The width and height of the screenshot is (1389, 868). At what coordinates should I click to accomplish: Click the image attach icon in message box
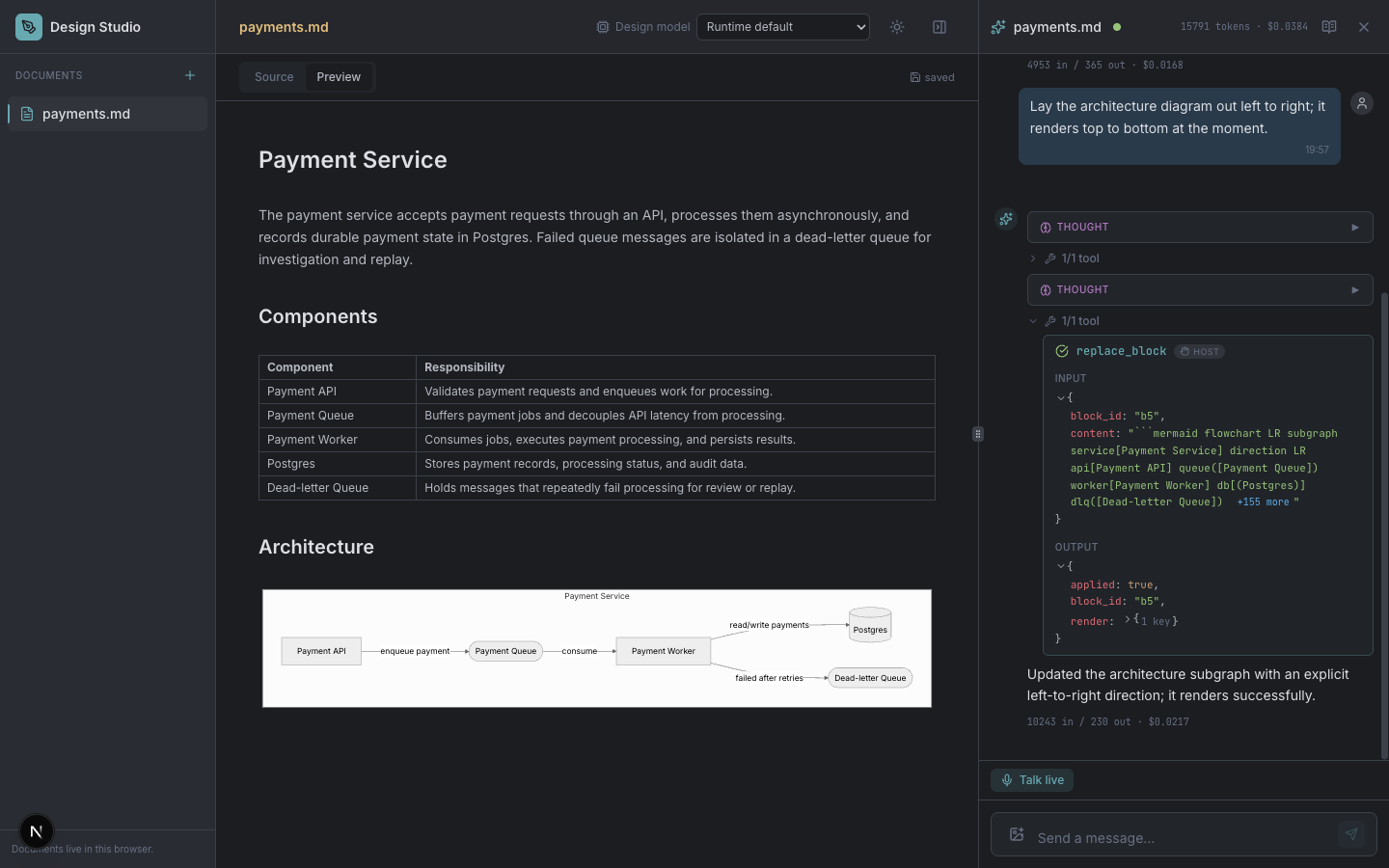[x=1017, y=834]
